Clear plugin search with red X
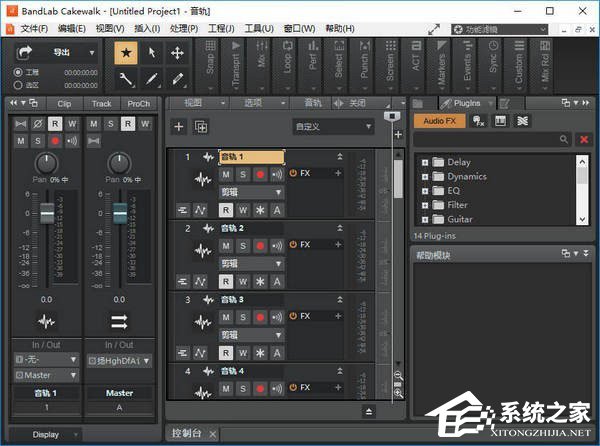This screenshot has width=600, height=446. click(584, 139)
